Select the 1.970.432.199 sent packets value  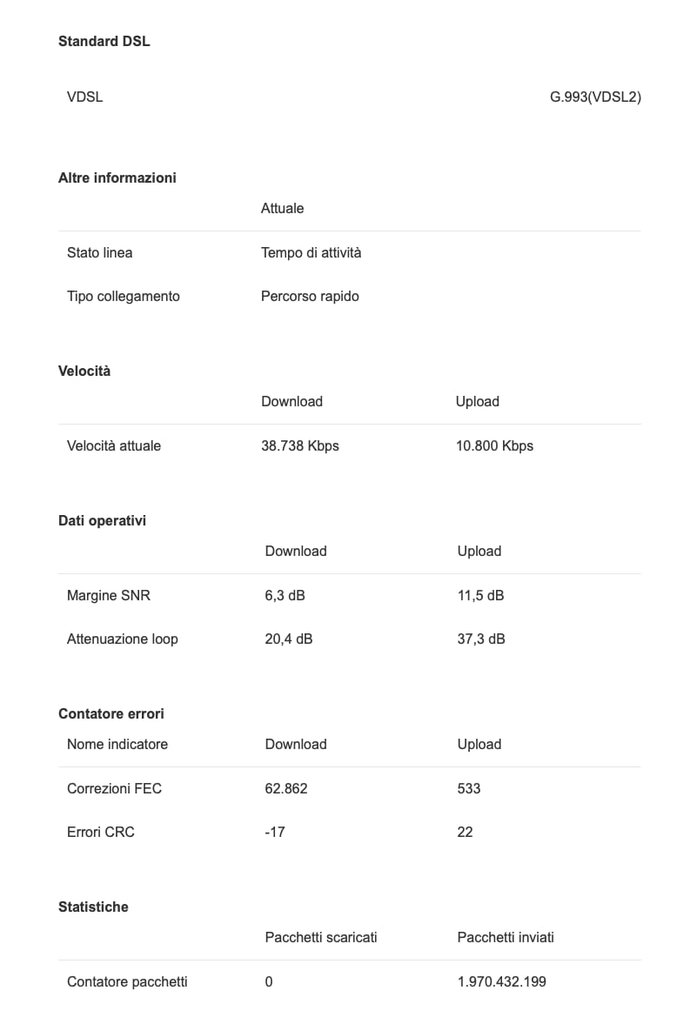click(502, 982)
